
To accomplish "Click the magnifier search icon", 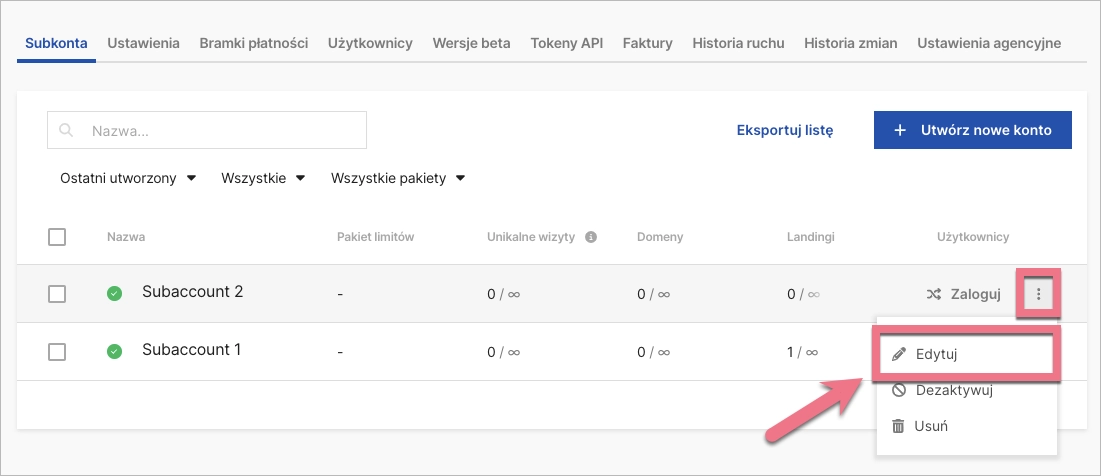I will (x=67, y=130).
